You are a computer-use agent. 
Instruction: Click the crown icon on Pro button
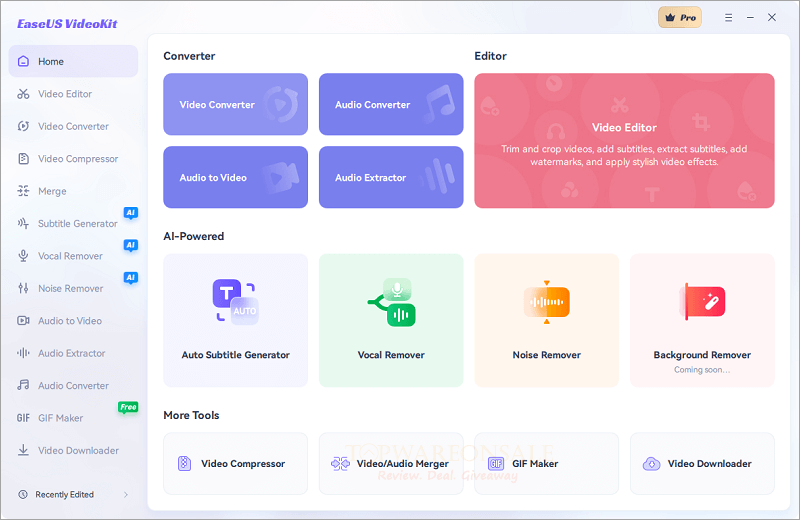coord(670,18)
